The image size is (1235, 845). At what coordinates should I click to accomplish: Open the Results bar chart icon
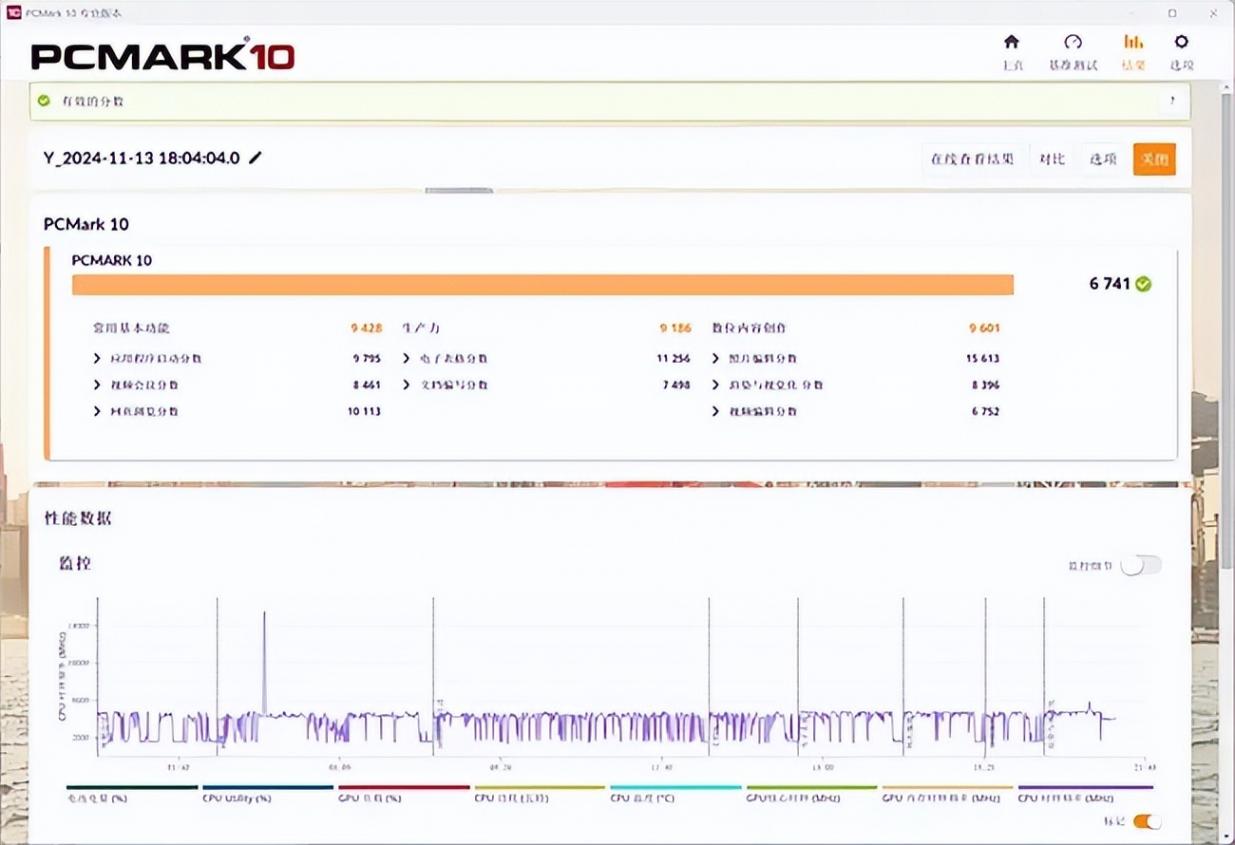click(x=1132, y=42)
